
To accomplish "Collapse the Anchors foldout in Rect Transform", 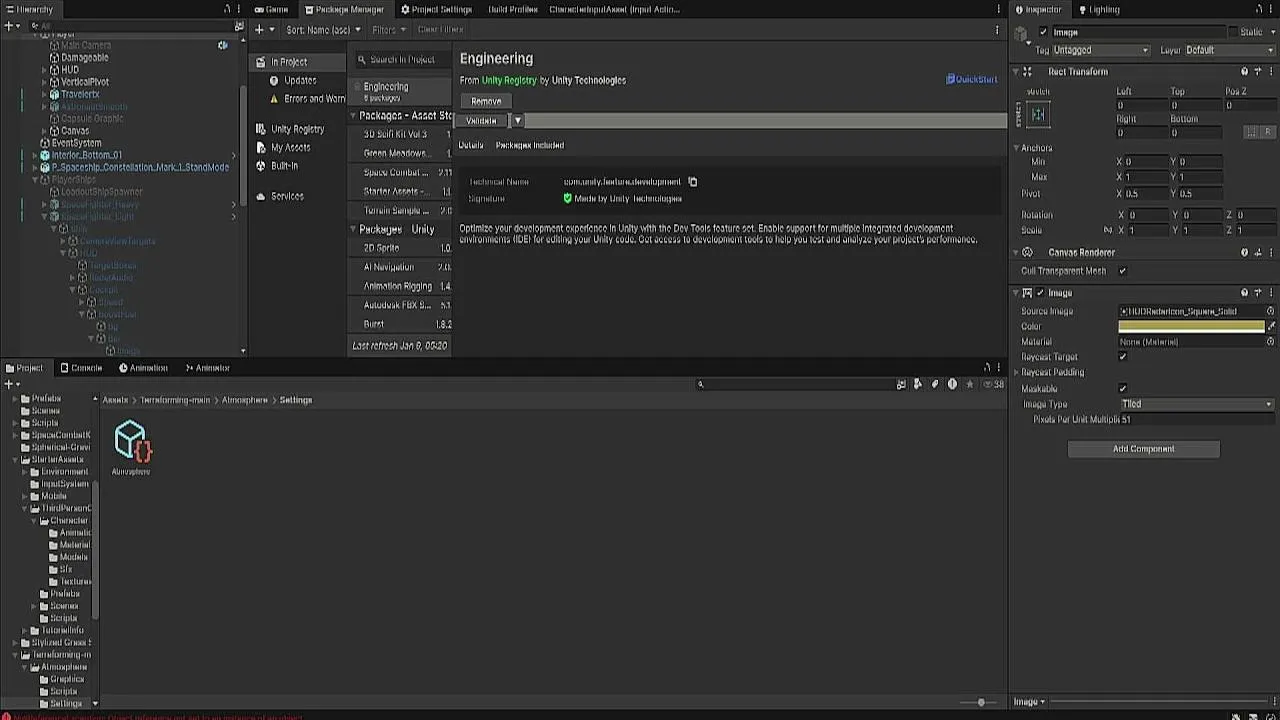I will [x=1017, y=148].
